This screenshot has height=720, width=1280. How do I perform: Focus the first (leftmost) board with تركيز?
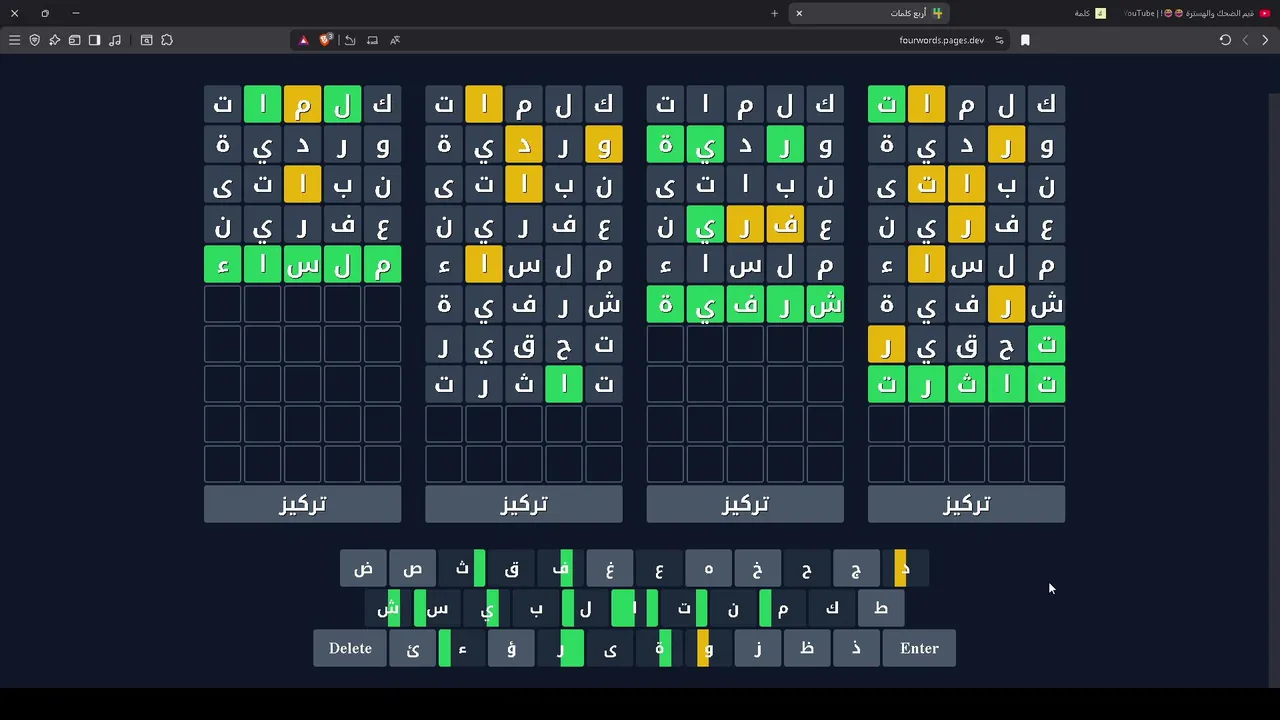pos(303,504)
